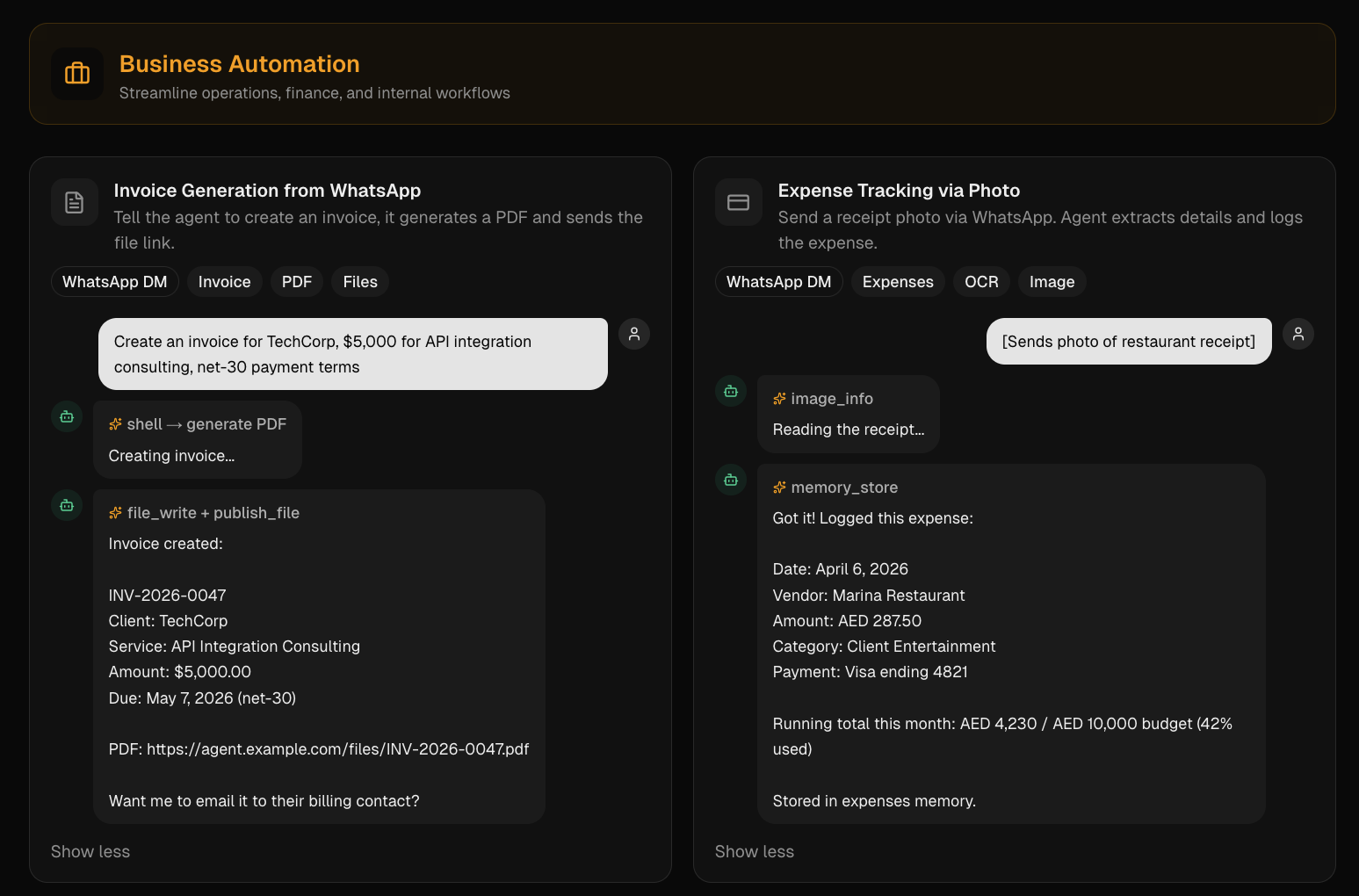
Task: Click user avatar beside the receipt photo message
Action: click(x=1298, y=334)
